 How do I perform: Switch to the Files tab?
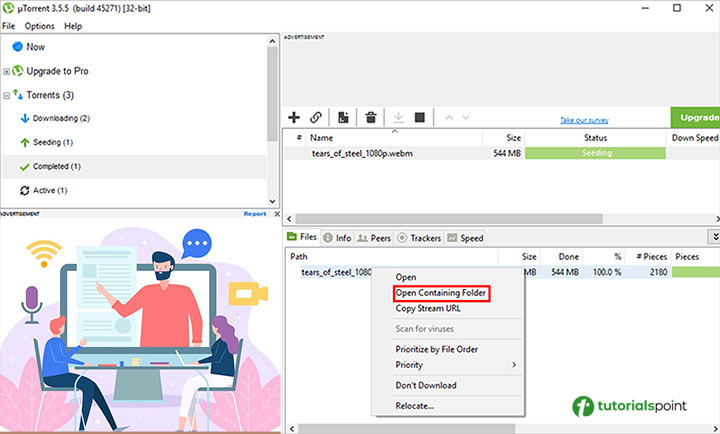pos(302,237)
